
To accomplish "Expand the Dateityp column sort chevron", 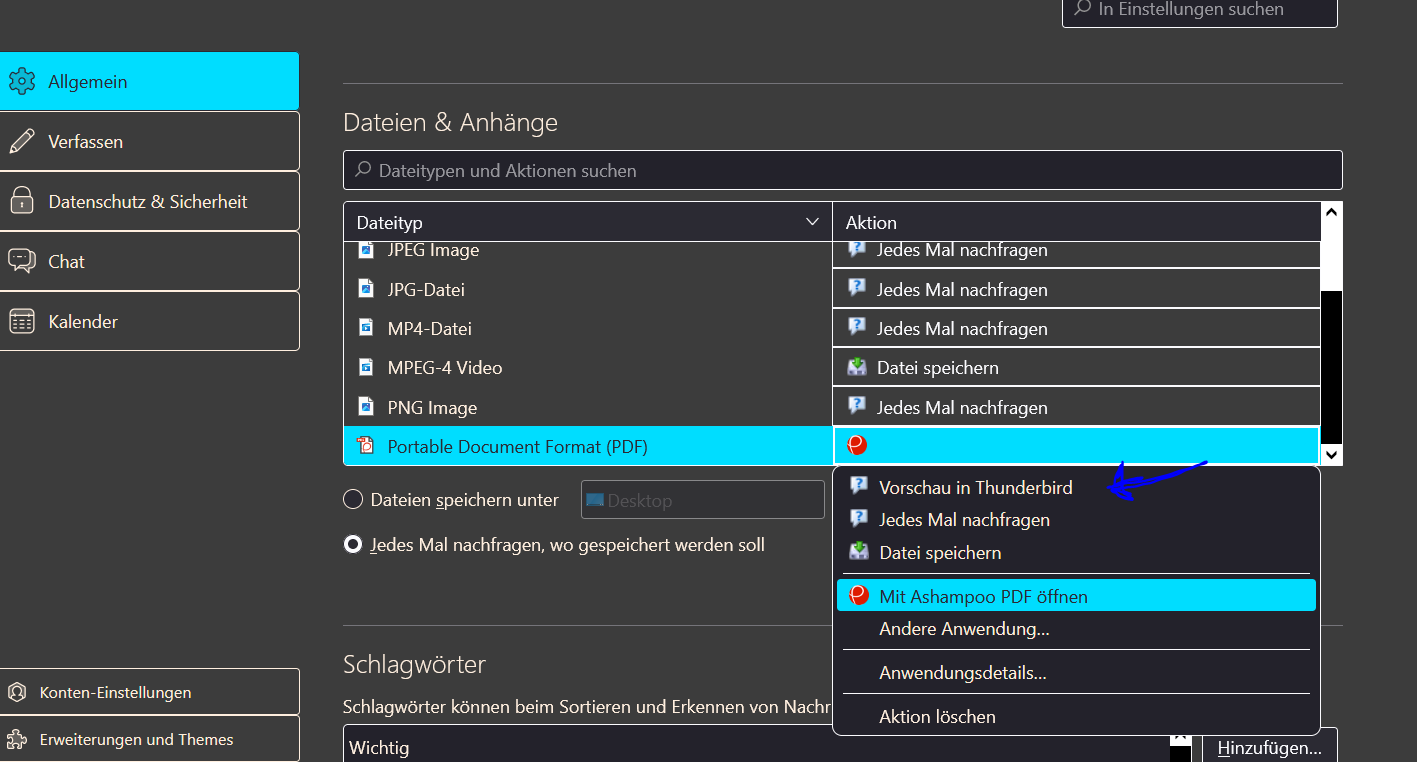I will [812, 222].
